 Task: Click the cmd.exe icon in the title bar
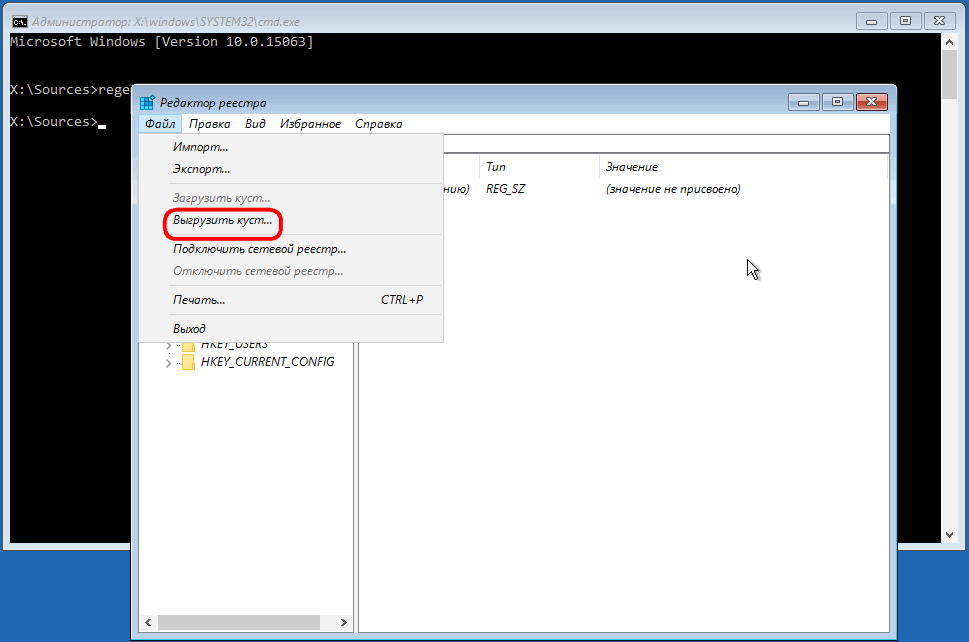pos(19,22)
